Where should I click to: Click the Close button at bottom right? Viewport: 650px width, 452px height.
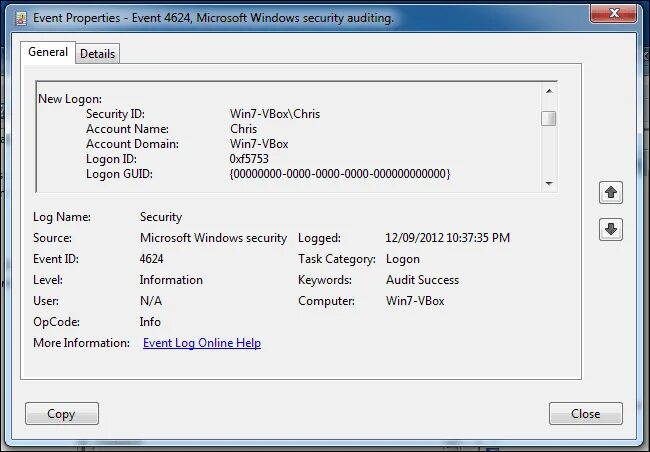click(x=585, y=414)
